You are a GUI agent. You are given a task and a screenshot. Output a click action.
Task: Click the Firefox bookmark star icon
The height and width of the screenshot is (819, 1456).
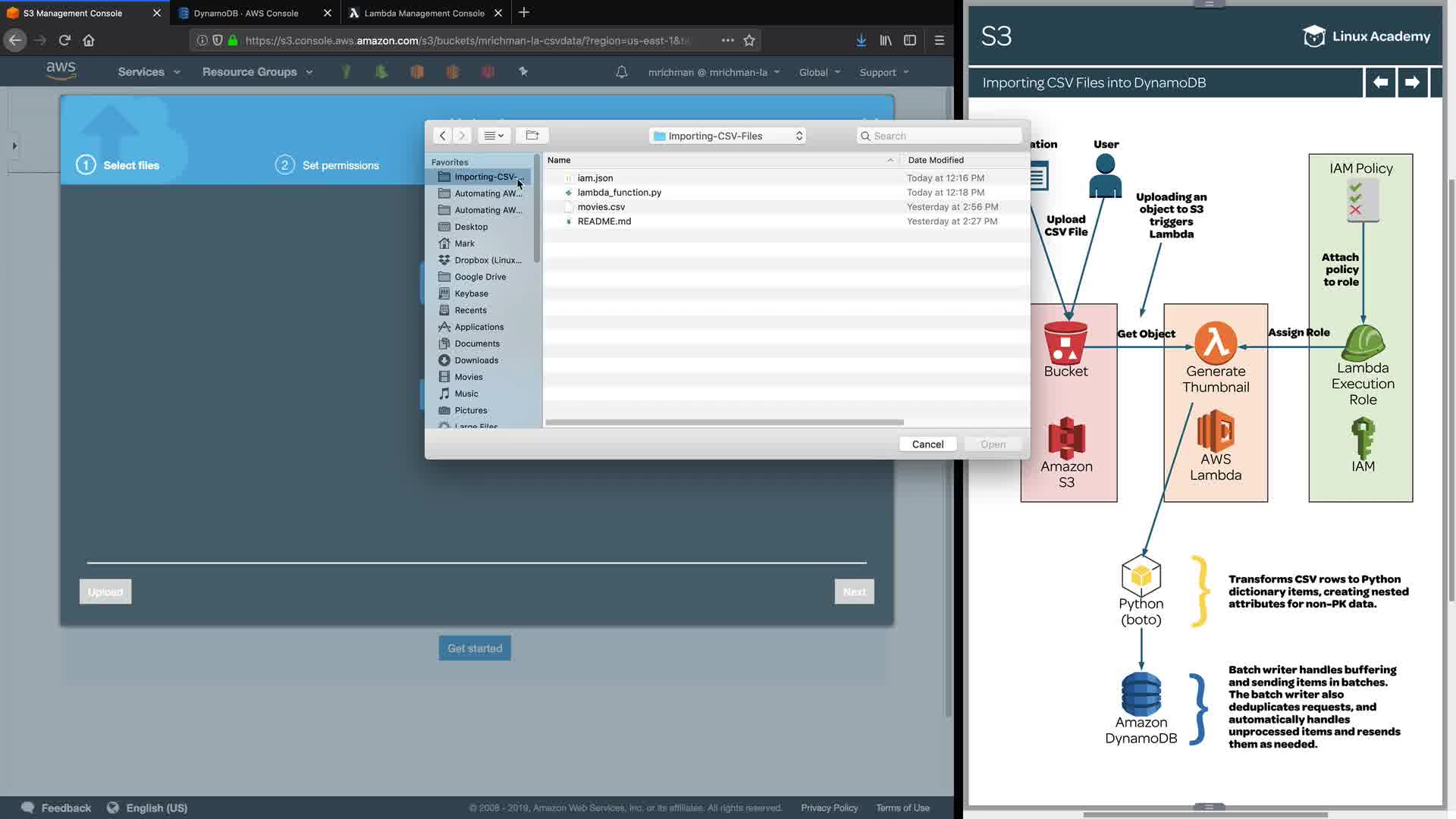pos(749,40)
